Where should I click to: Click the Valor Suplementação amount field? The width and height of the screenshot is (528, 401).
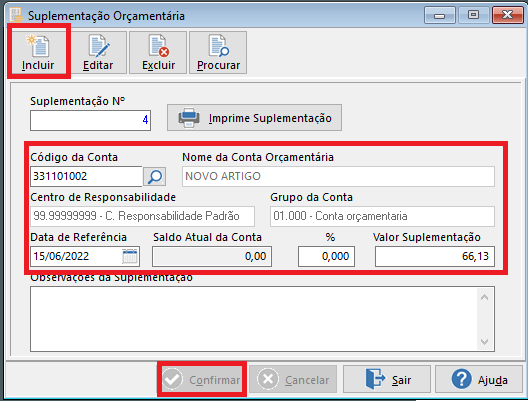click(x=435, y=256)
